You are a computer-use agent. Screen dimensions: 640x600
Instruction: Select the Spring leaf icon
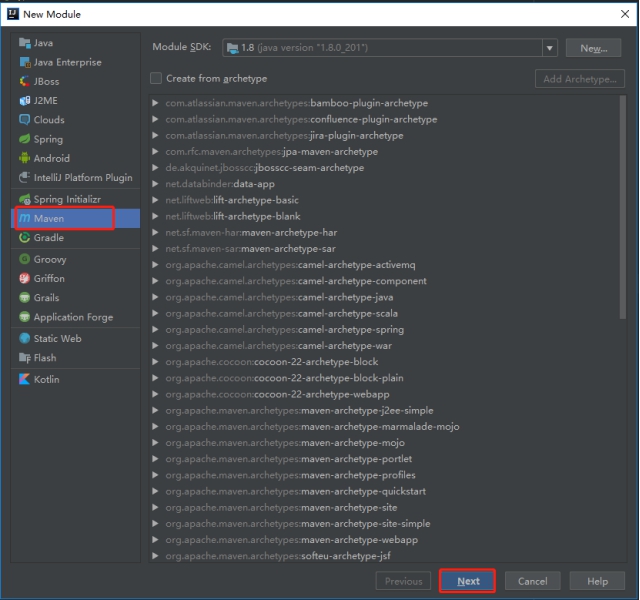point(24,139)
